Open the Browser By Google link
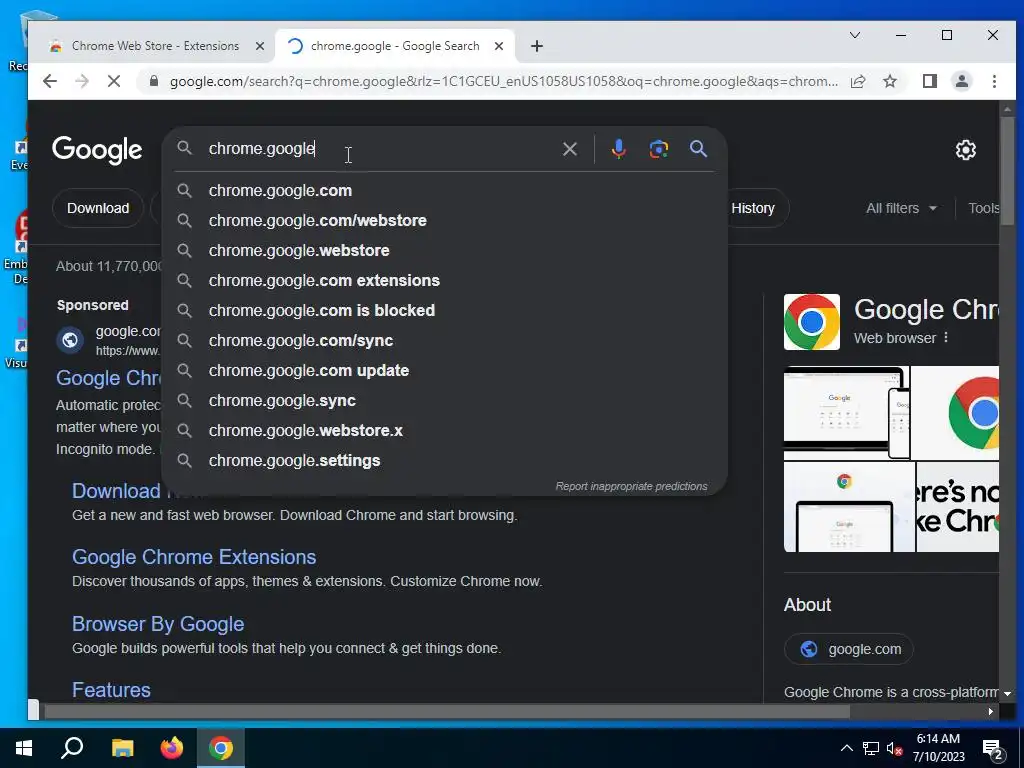The height and width of the screenshot is (768, 1024). pyautogui.click(x=158, y=624)
